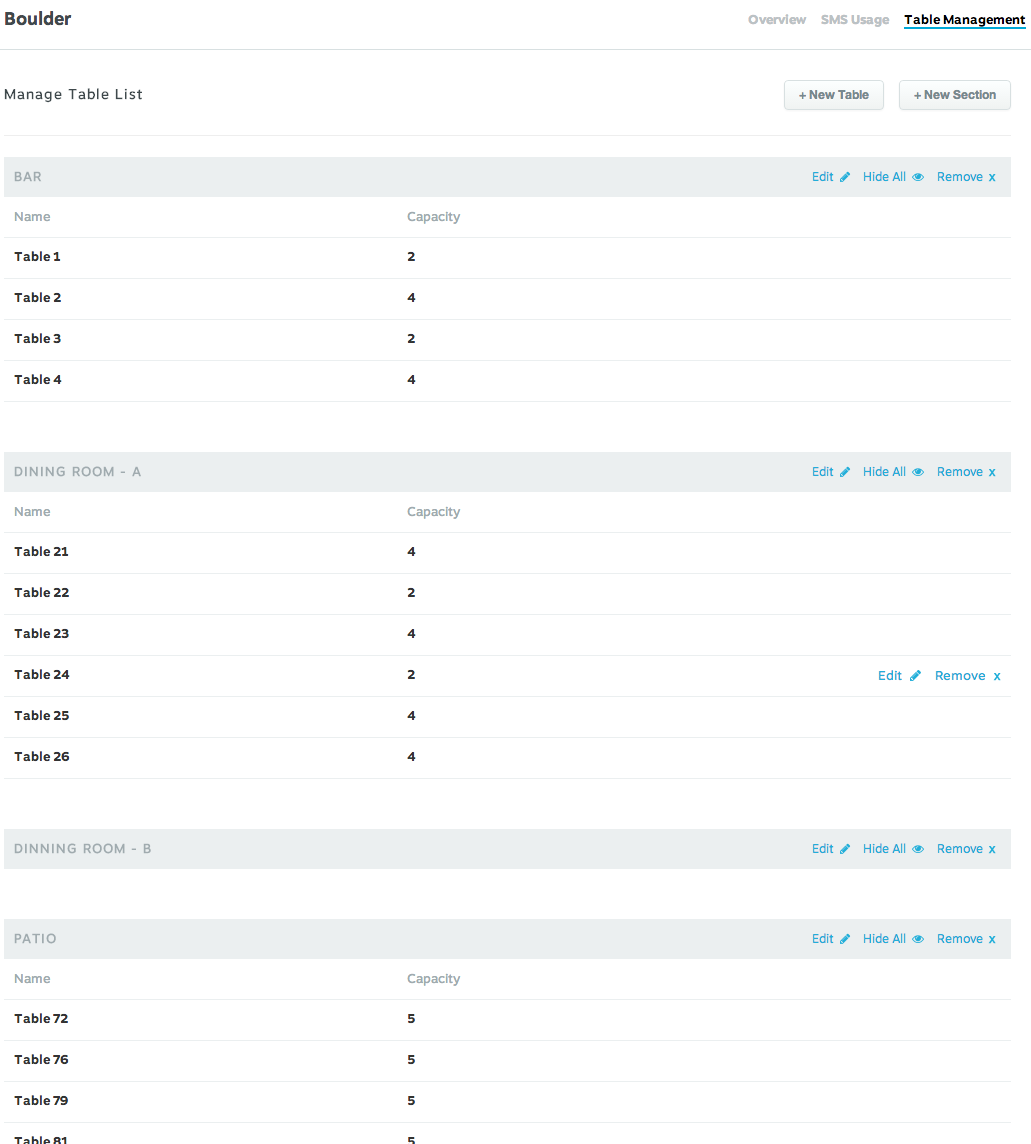Select the Table 76 row name
The height and width of the screenshot is (1144, 1031).
tap(42, 1059)
